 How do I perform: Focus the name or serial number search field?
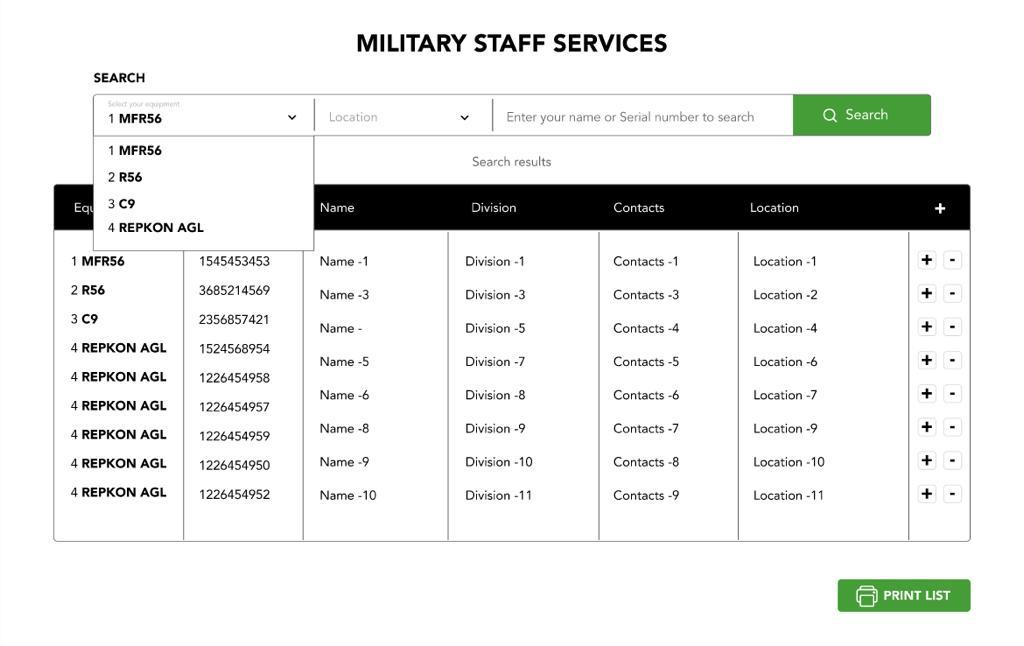pos(643,117)
